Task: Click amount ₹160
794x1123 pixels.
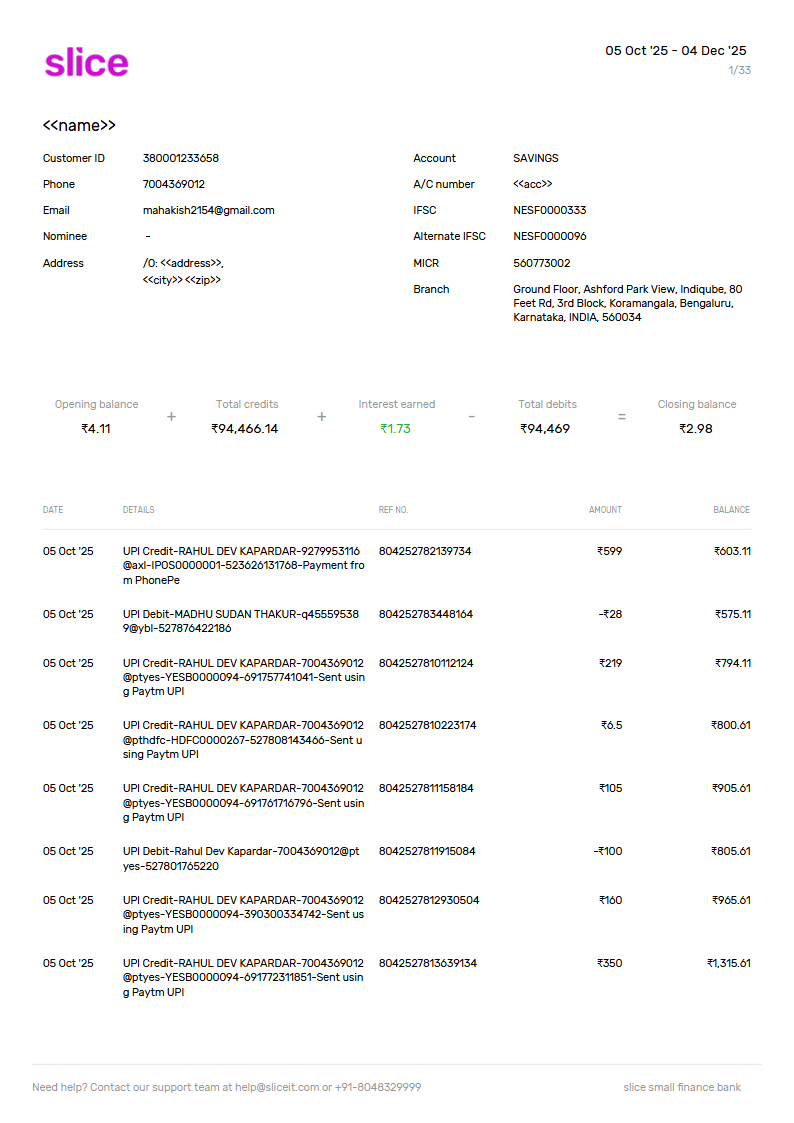Action: click(610, 900)
